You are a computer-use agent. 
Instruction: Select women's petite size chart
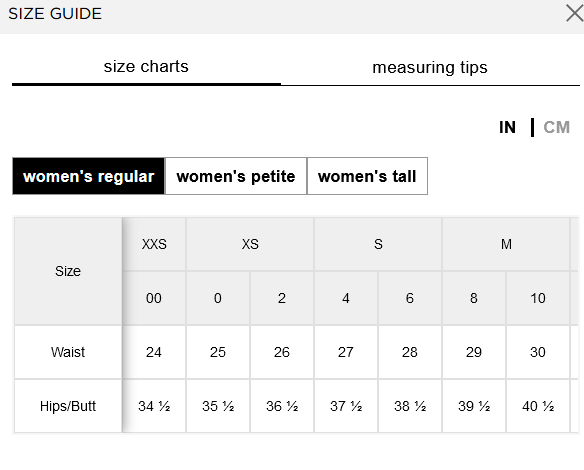click(236, 176)
